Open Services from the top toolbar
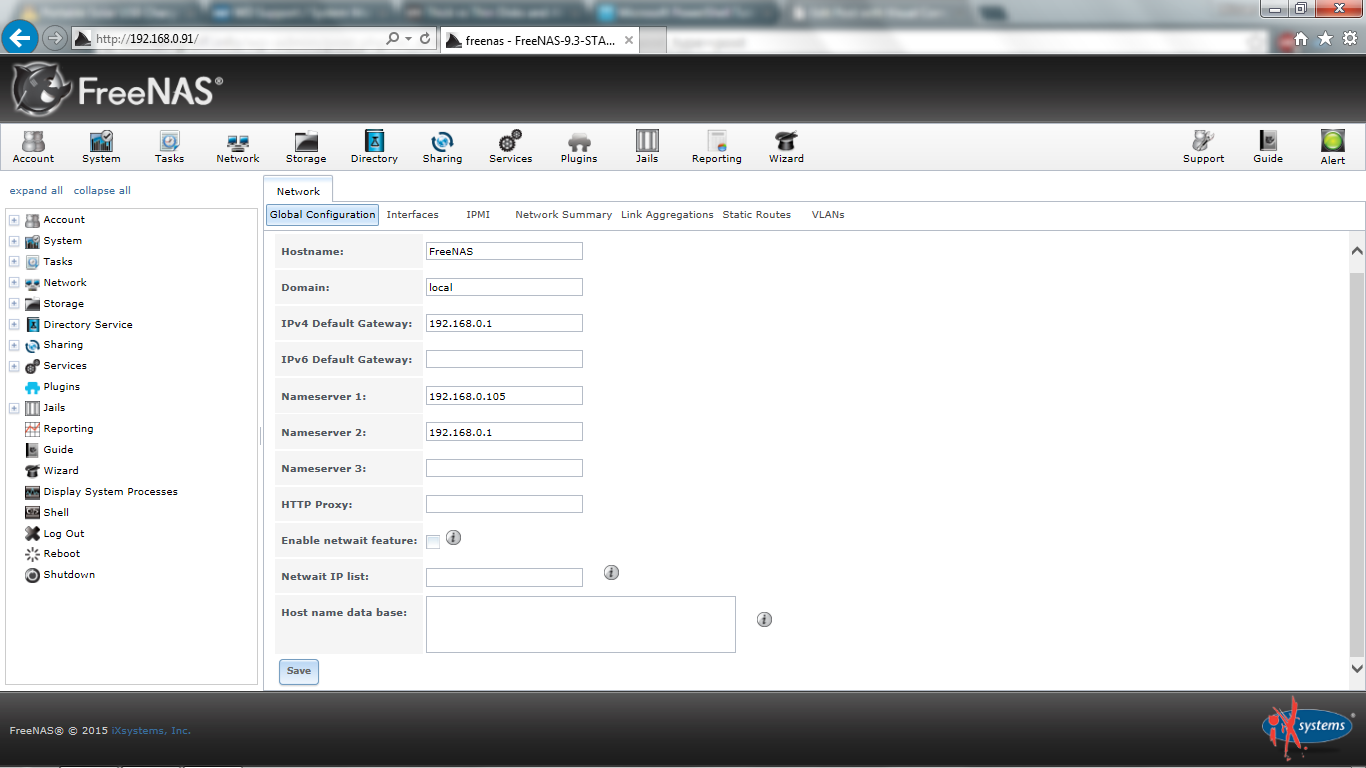Screen dimensions: 1366x768 (510, 146)
